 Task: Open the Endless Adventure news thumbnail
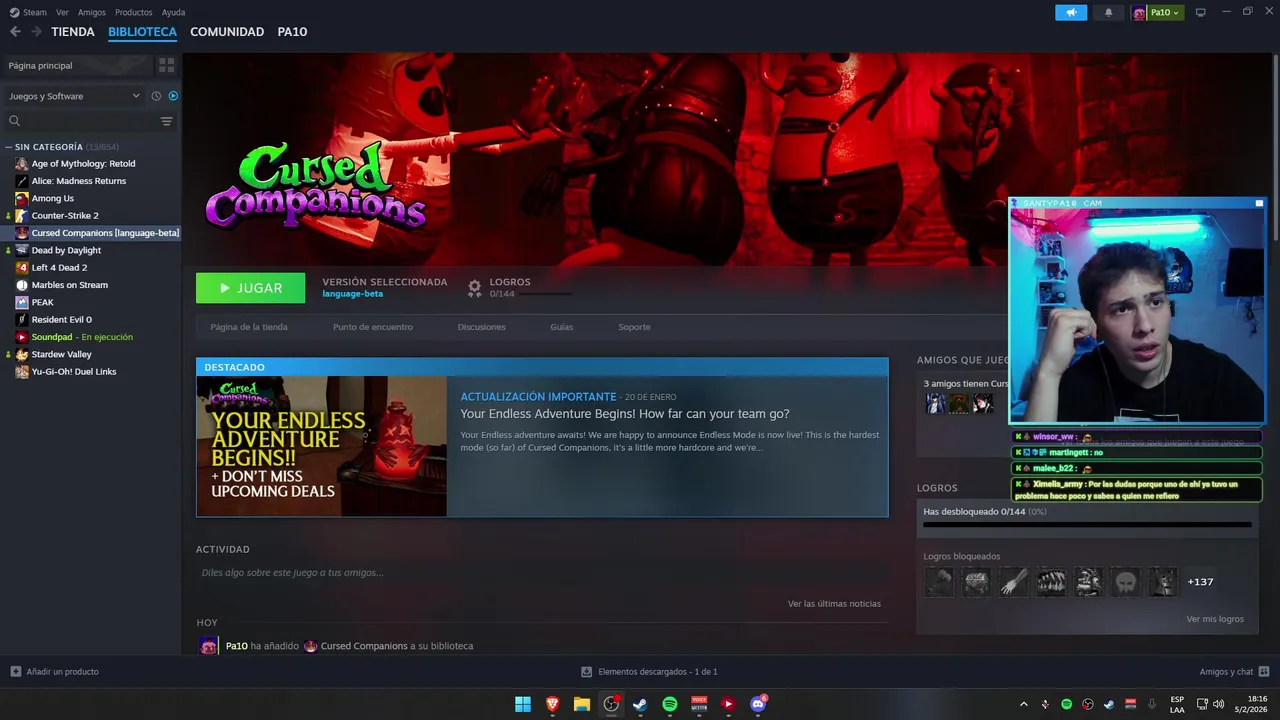click(322, 446)
